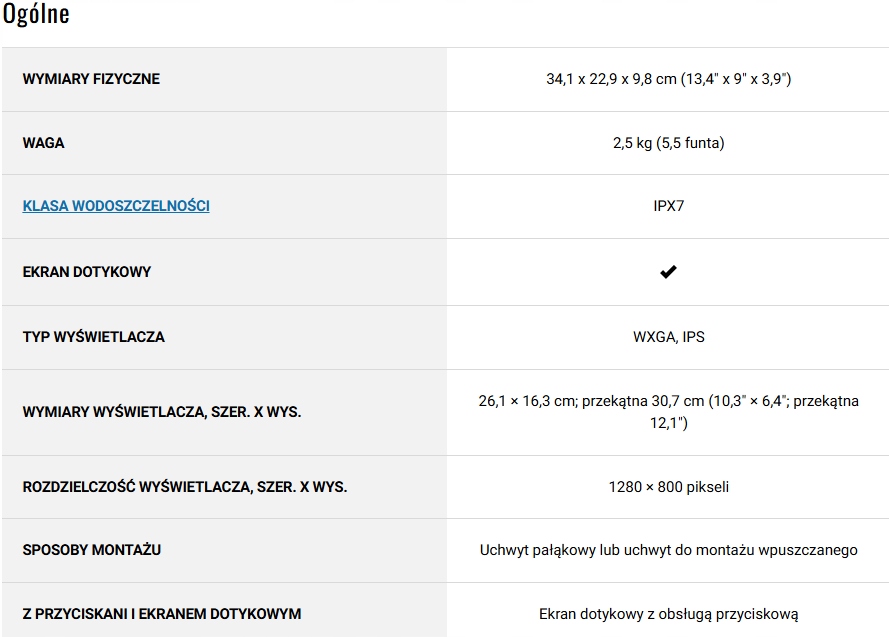Select the WYMIARY WYŚWIETLACZA, SZER. X WYS. label

coord(162,412)
